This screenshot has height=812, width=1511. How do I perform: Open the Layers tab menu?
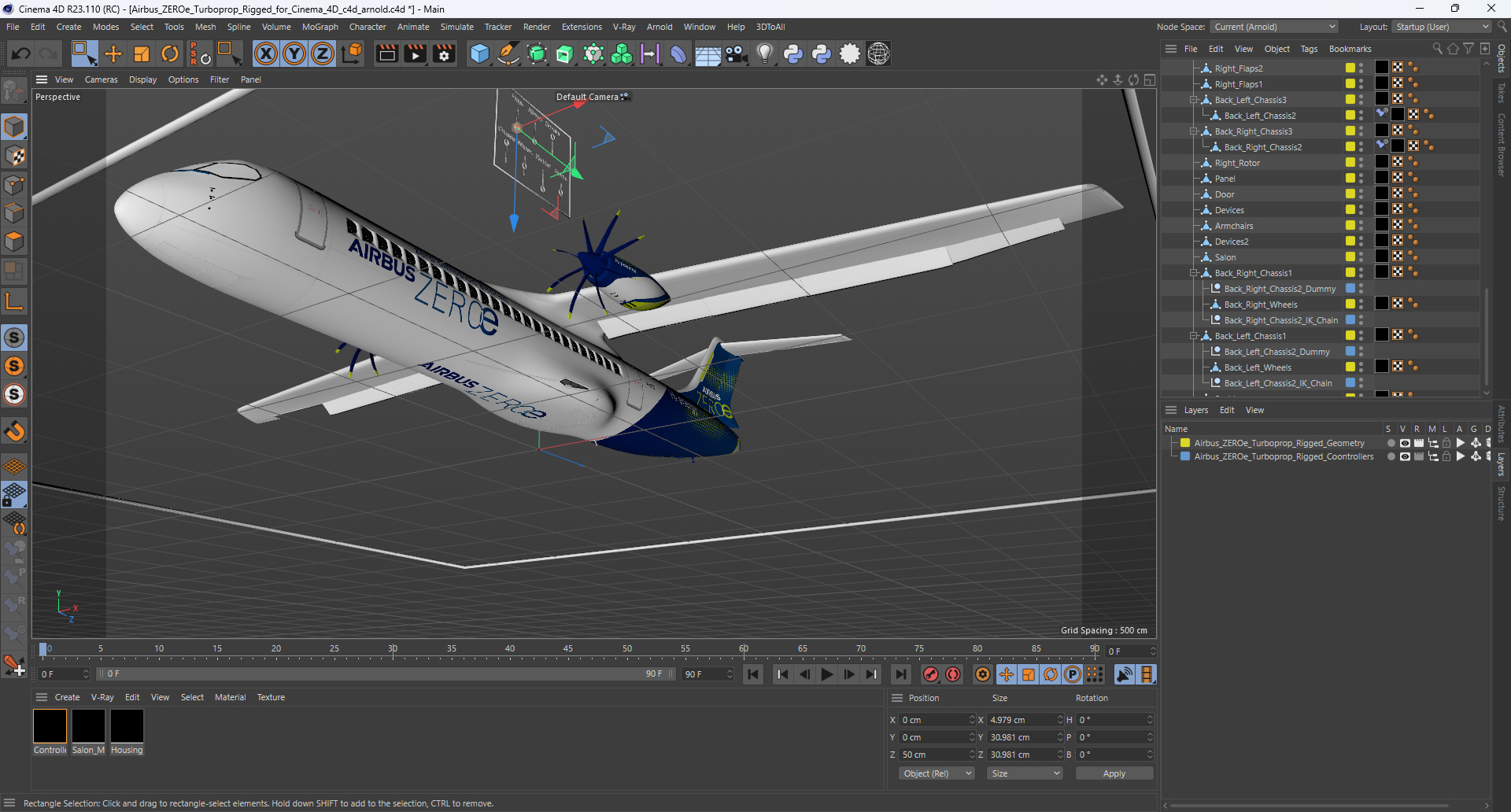tap(1195, 410)
